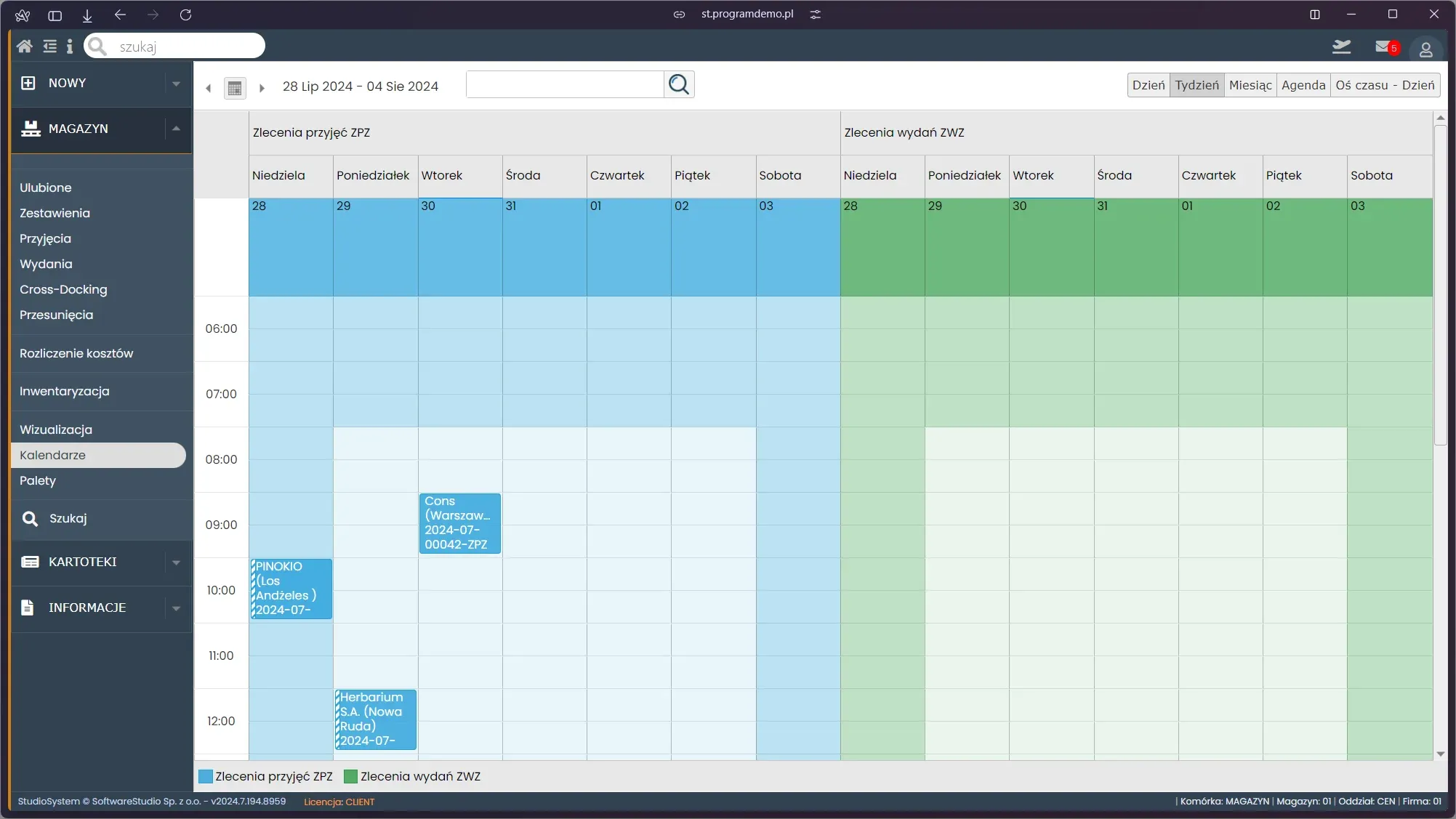Click the 09:00 time label

click(x=221, y=525)
